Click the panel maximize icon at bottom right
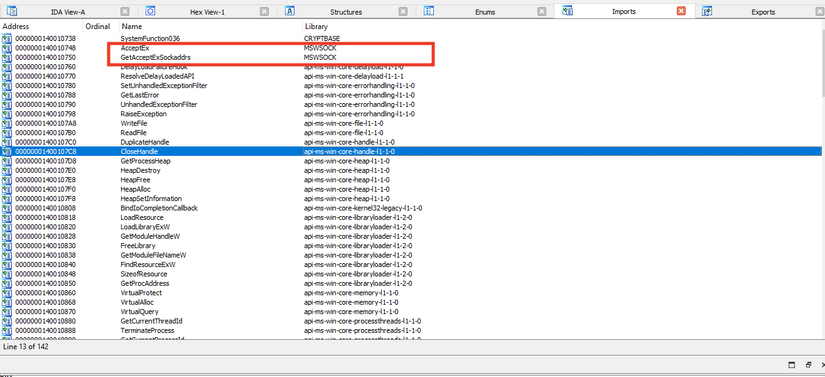The image size is (825, 377). pyautogui.click(x=792, y=365)
